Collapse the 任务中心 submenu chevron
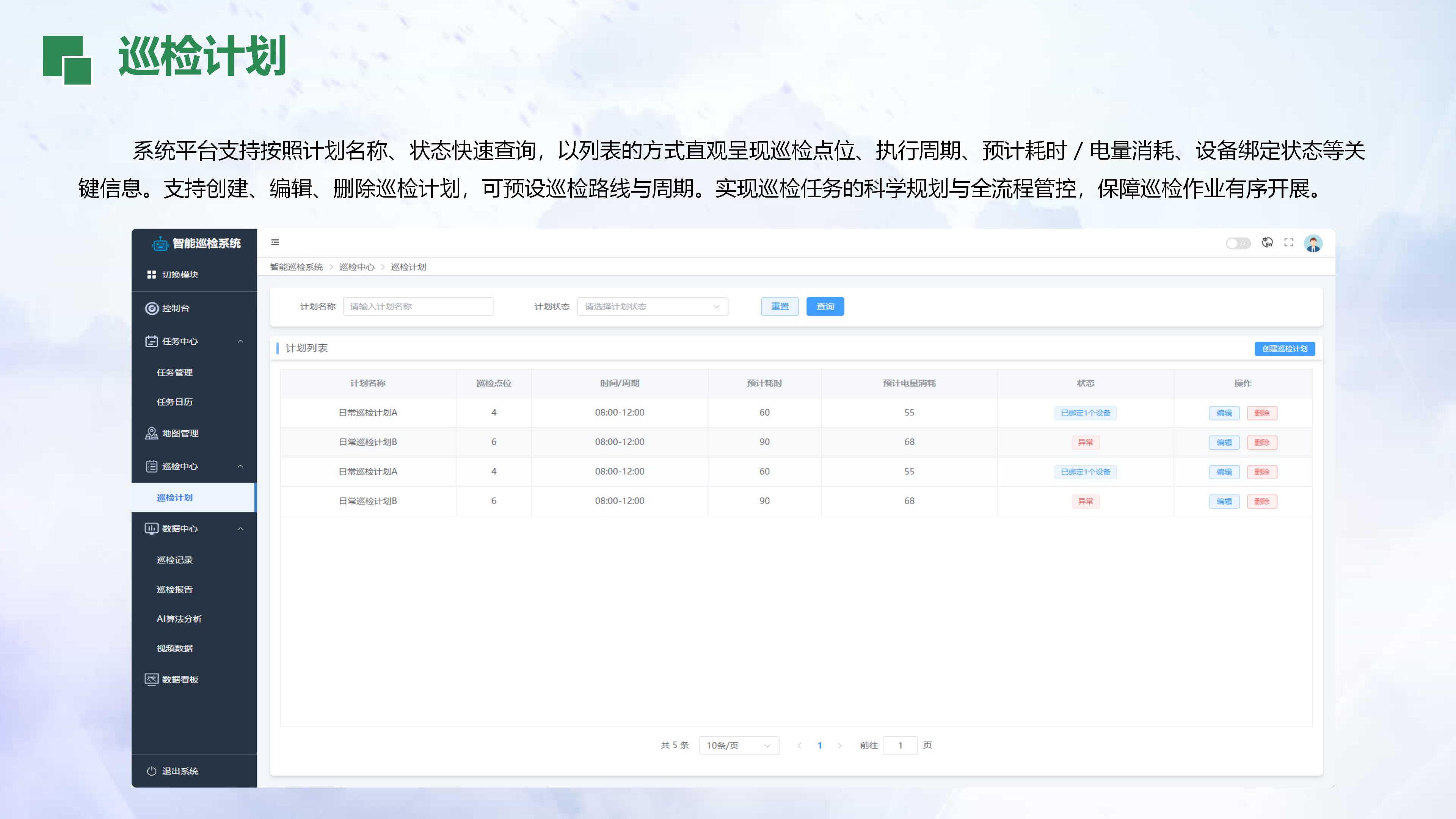 241,341
